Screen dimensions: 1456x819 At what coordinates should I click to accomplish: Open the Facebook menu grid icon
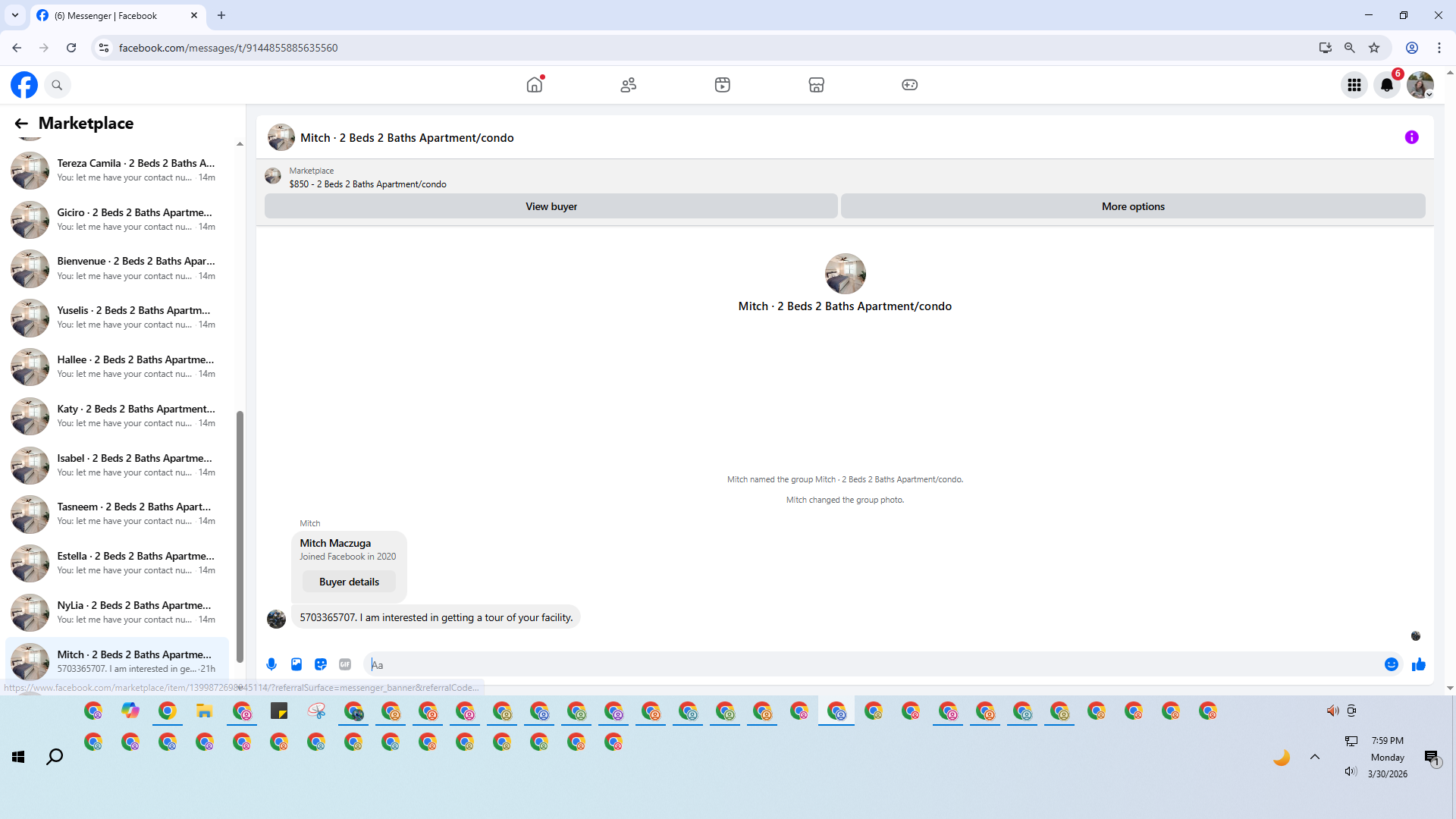click(x=1354, y=85)
